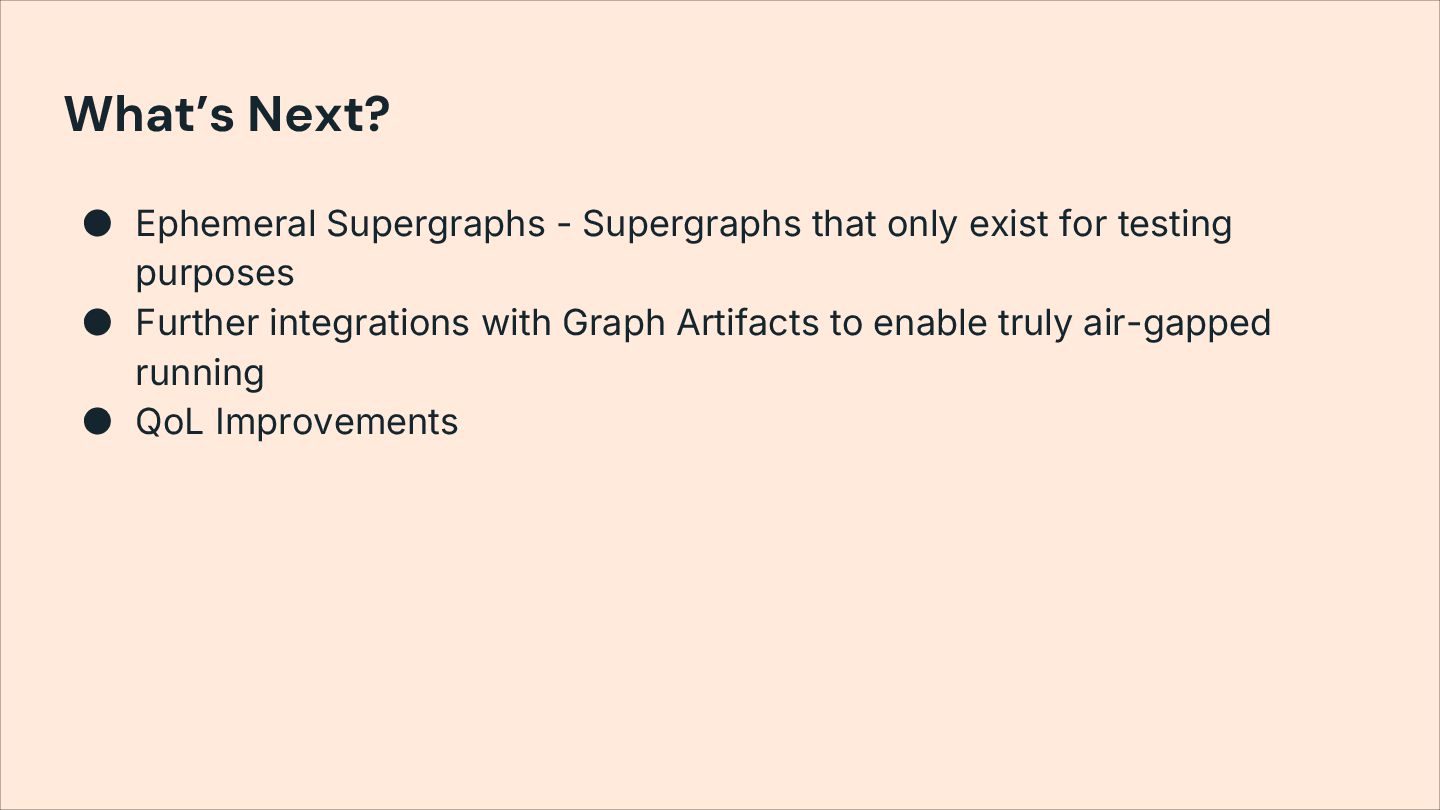Viewport: 1440px width, 810px height.
Task: Click the bullet dot before "Further integrations"
Action: coord(97,323)
